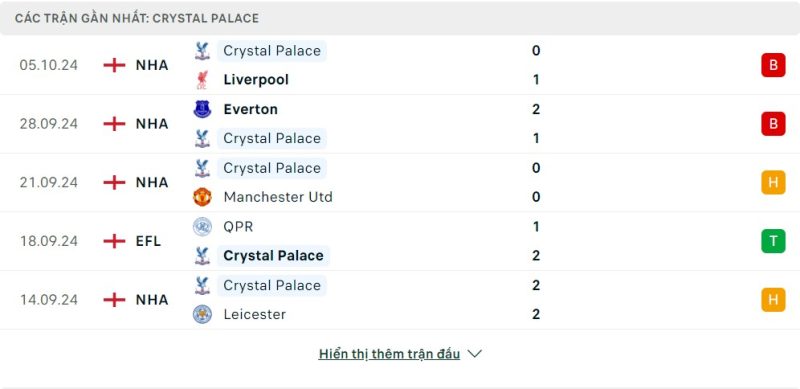Select the highlighted Crystal Palace in QPR match
Viewport: 800px width, 389px height.
273,256
